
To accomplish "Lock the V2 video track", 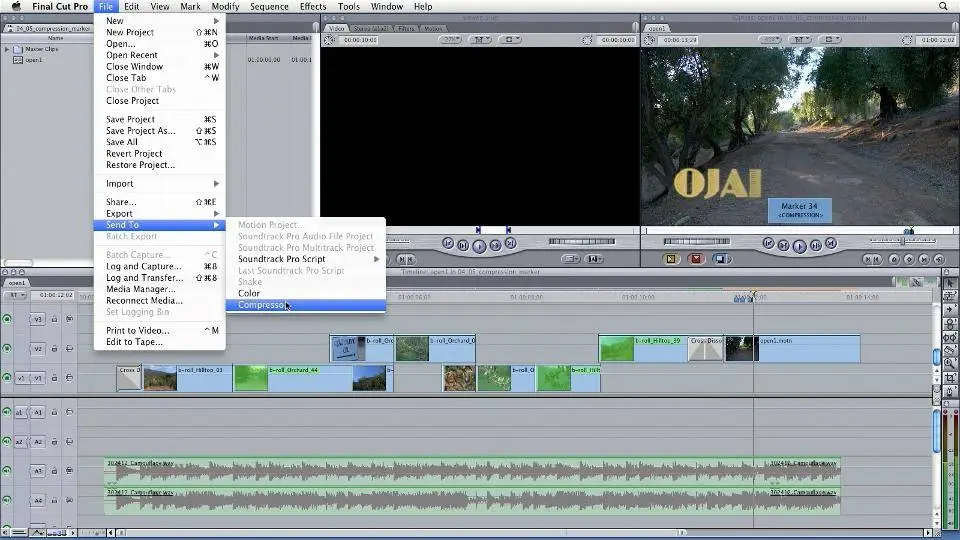I will [x=54, y=348].
